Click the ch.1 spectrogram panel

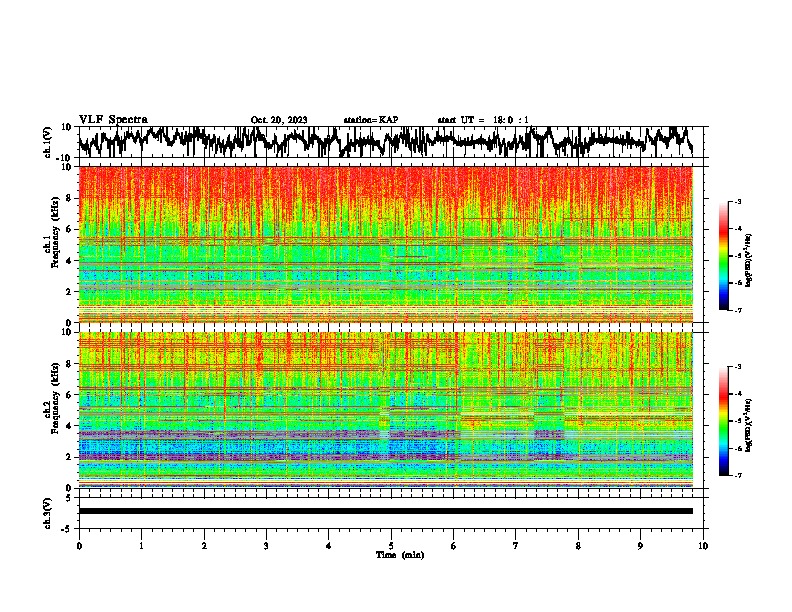[385, 244]
